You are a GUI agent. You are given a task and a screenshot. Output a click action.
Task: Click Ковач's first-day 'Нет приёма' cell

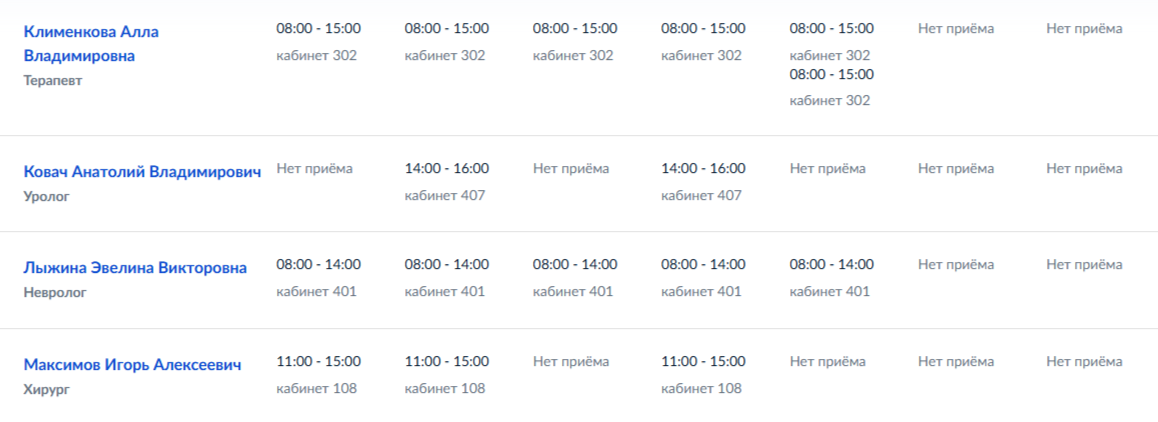point(315,168)
